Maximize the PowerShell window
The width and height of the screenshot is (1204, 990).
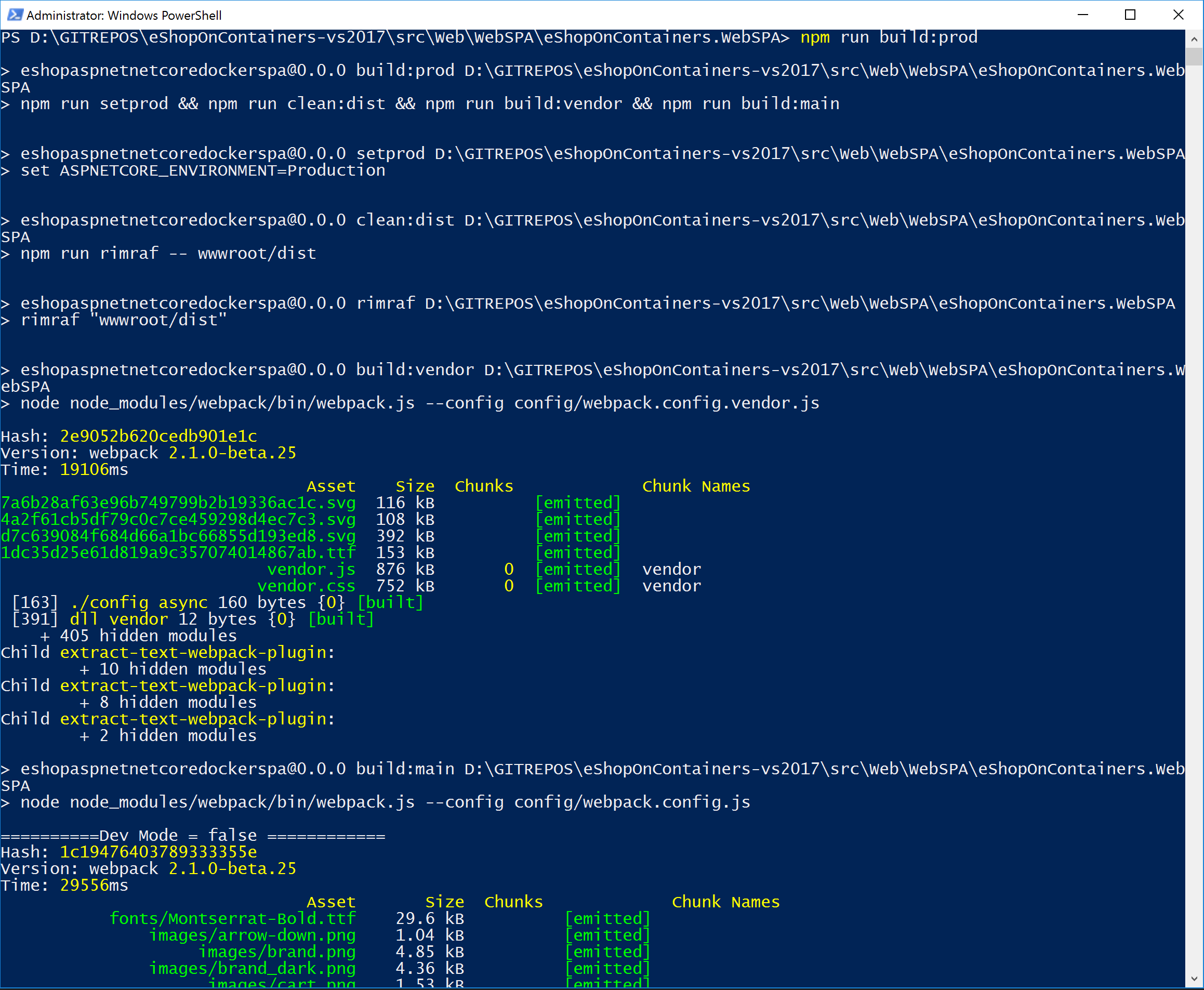(x=1130, y=15)
